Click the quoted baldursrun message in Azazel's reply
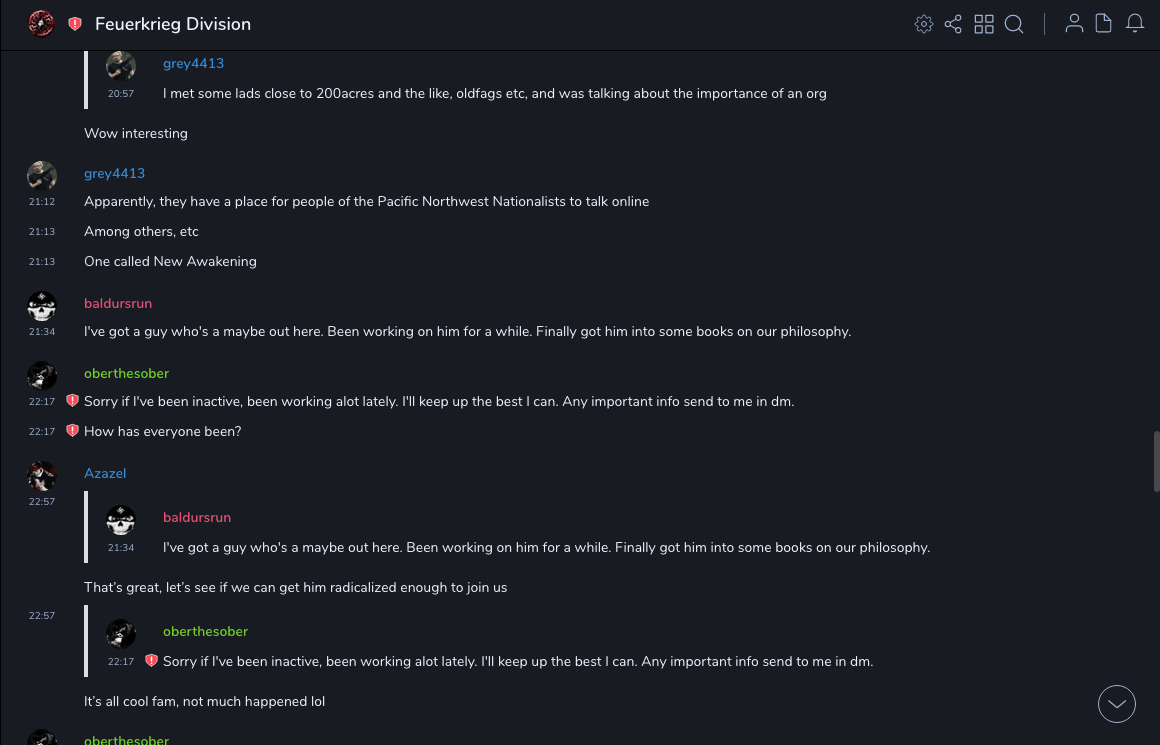 (x=546, y=547)
